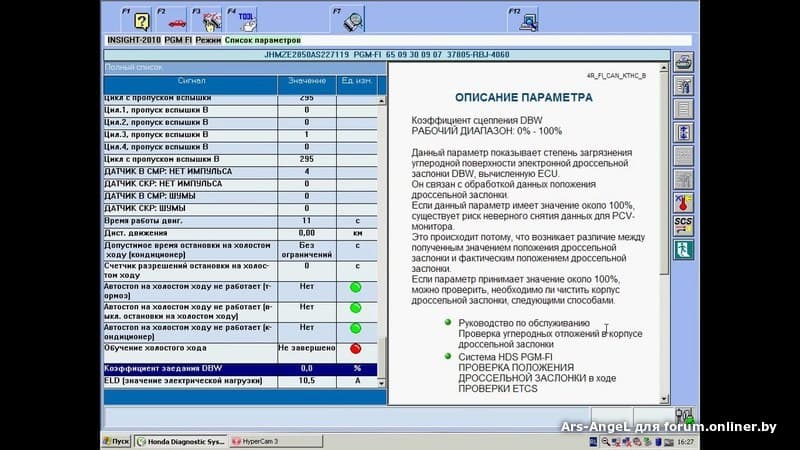Click green indicator in the к-ондиционер row
This screenshot has width=800, height=450.
355,327
